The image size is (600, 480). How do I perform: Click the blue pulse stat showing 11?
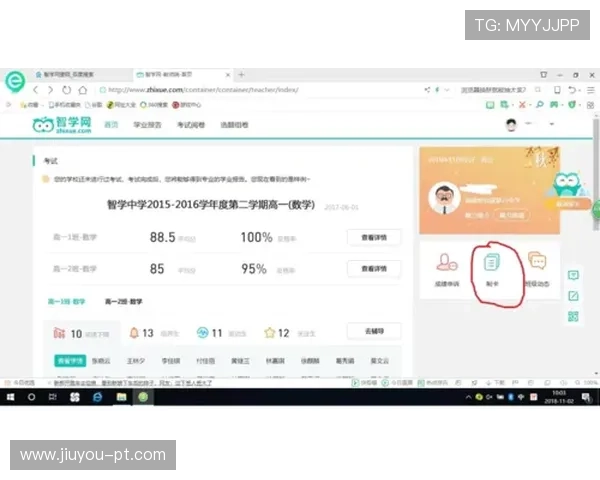[221, 333]
